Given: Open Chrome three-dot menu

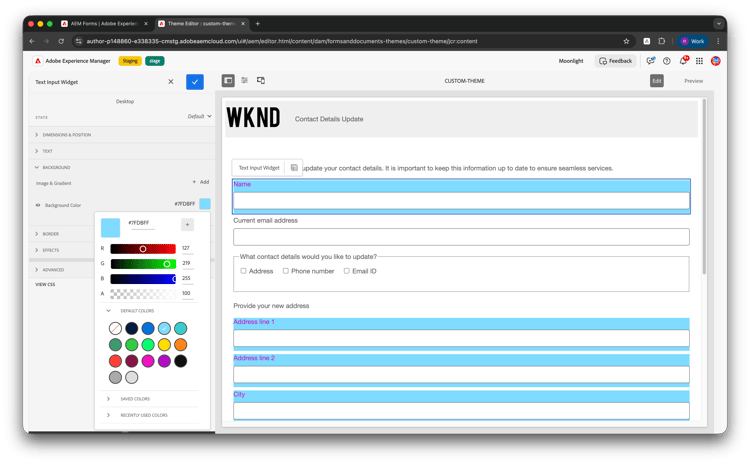Looking at the screenshot, I should [x=718, y=41].
